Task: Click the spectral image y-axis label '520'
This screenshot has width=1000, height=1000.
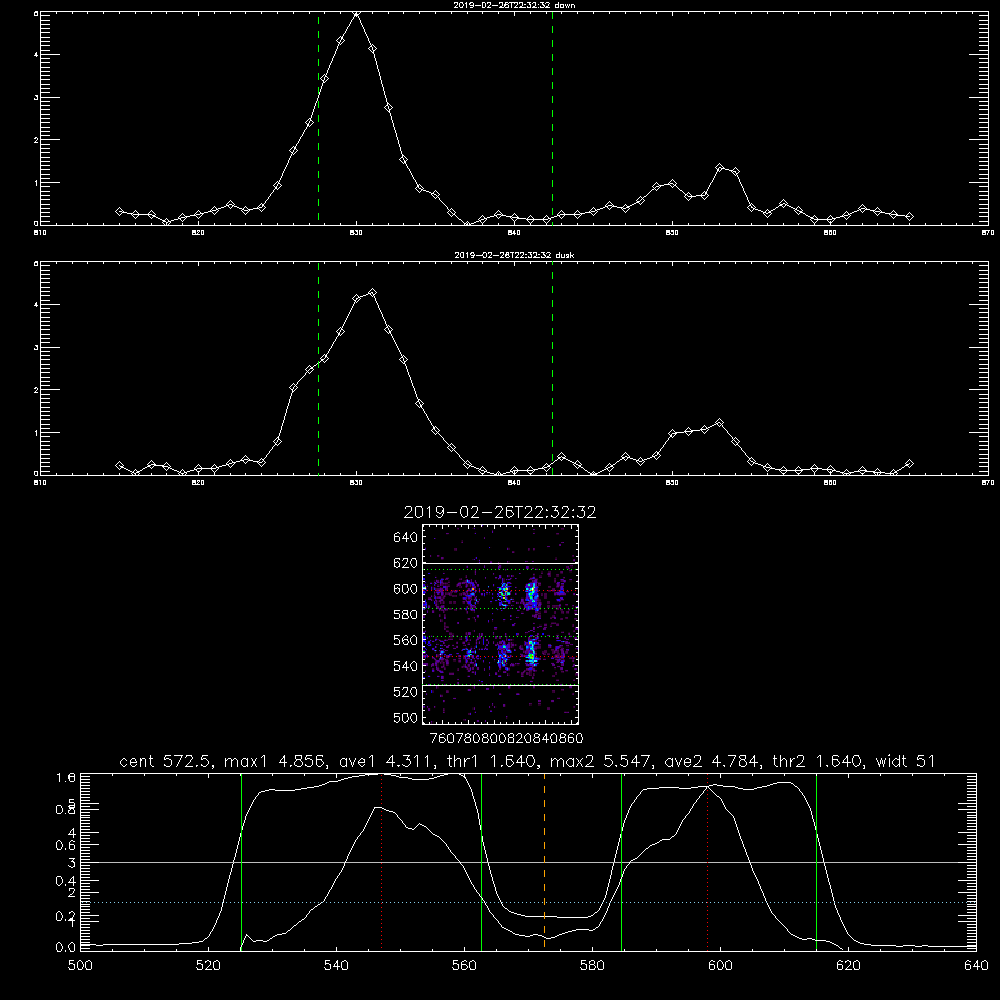Action: pos(406,692)
